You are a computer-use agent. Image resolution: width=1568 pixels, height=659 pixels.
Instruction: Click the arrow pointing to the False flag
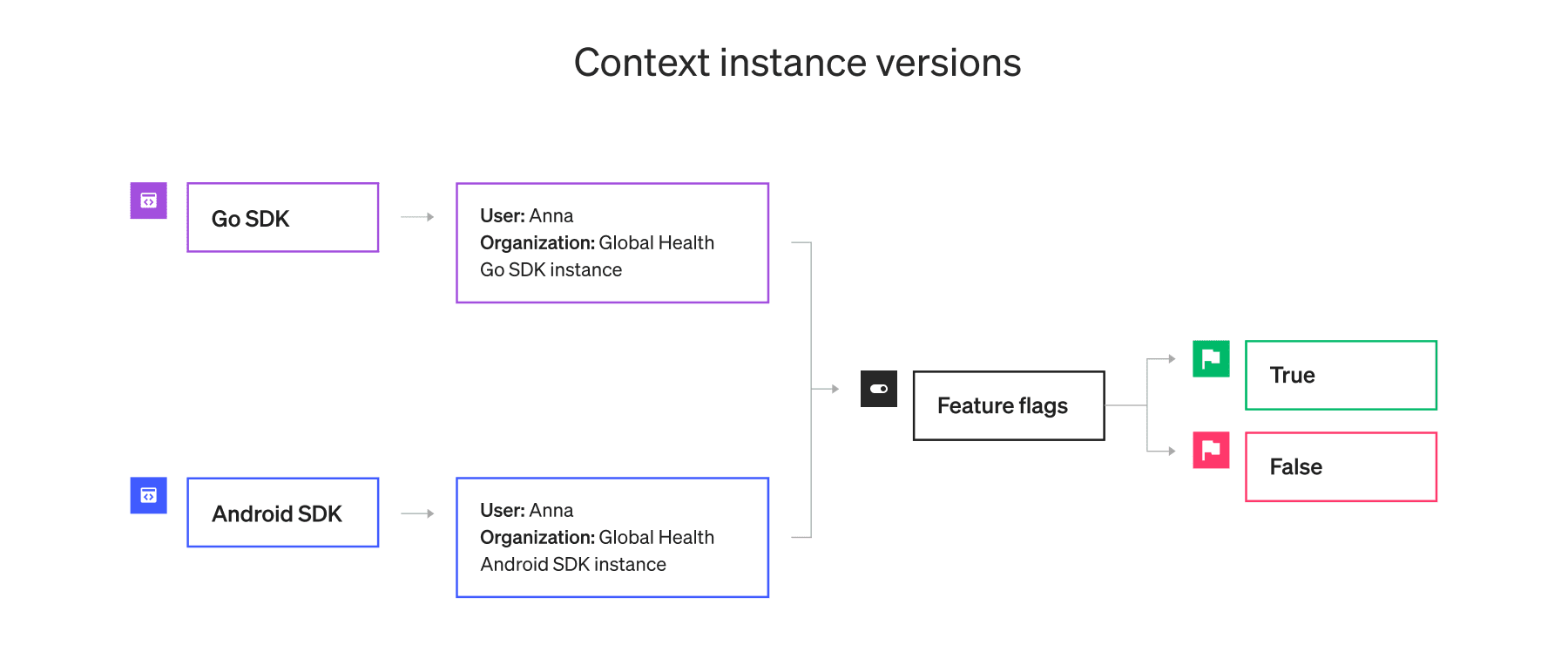[1162, 451]
